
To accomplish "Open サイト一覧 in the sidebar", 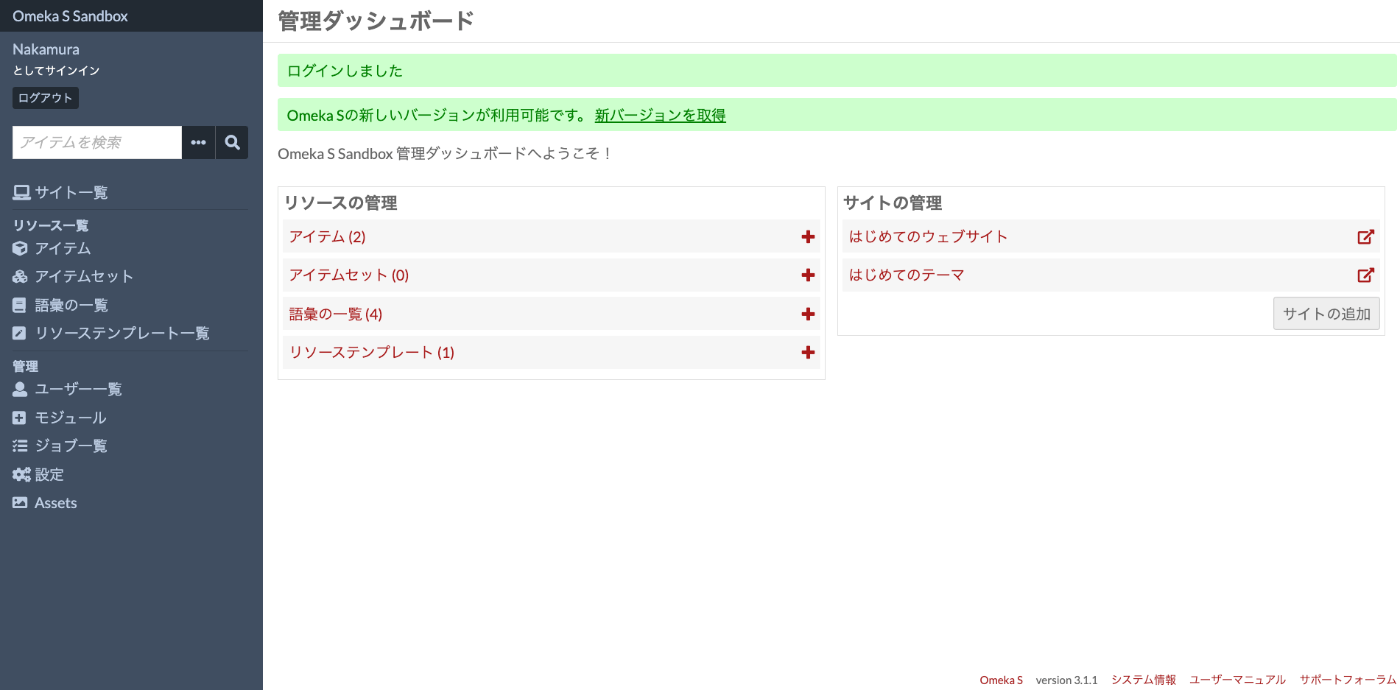I will point(71,192).
